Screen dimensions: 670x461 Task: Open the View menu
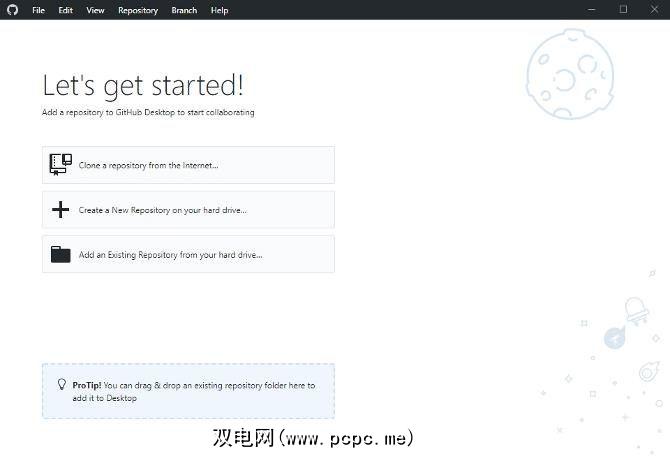(x=95, y=10)
